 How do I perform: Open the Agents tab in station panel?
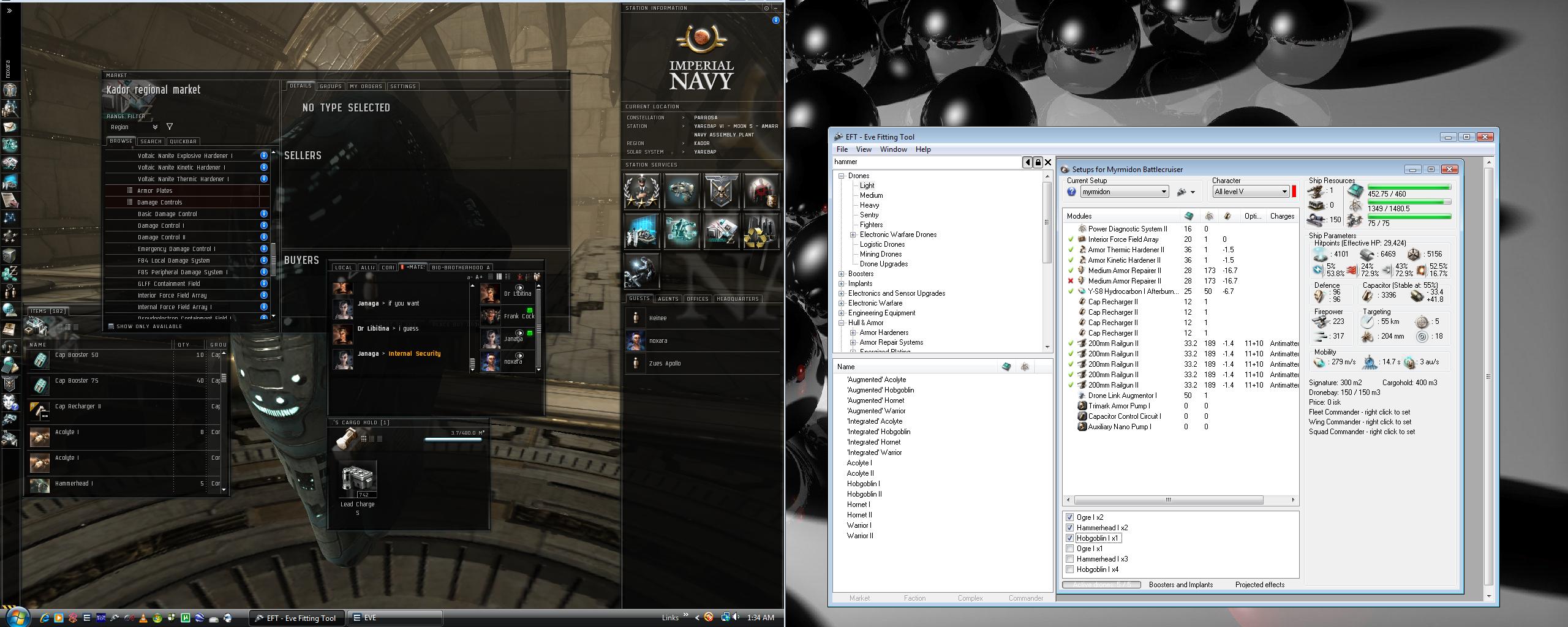tap(668, 299)
